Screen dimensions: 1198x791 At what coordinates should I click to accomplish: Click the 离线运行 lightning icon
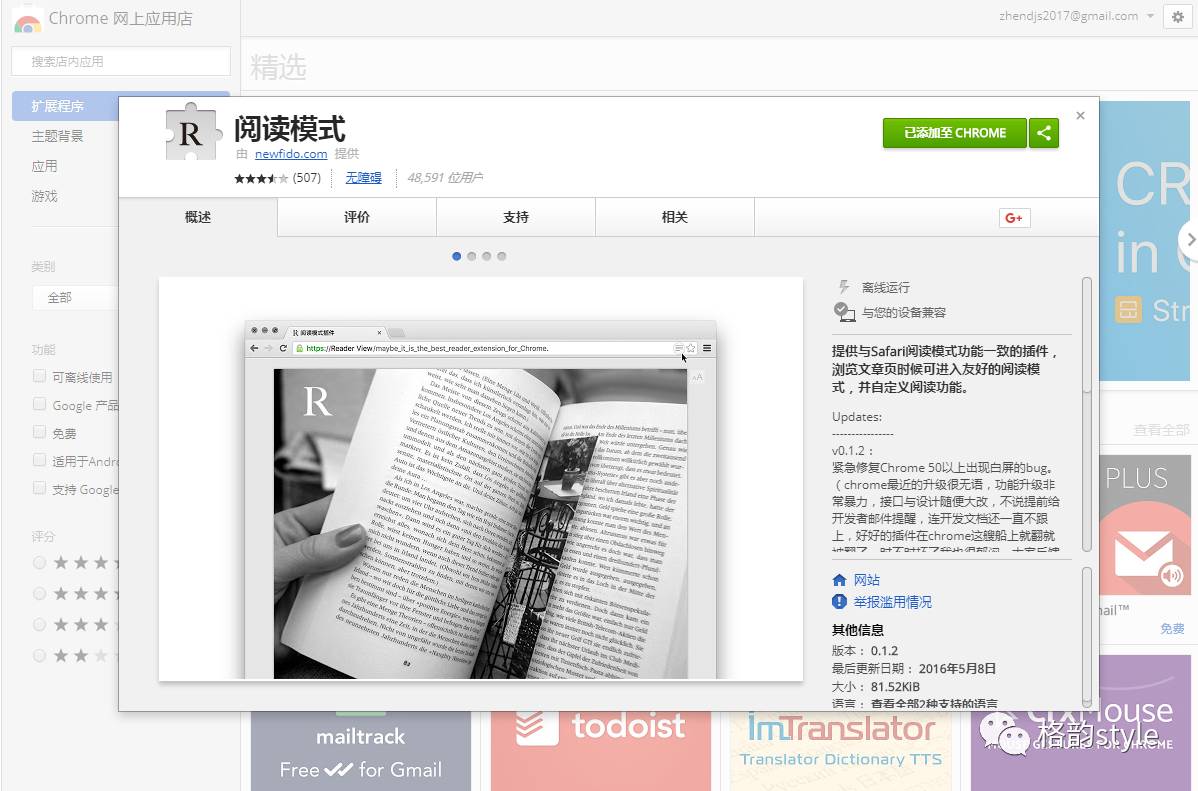pos(845,285)
